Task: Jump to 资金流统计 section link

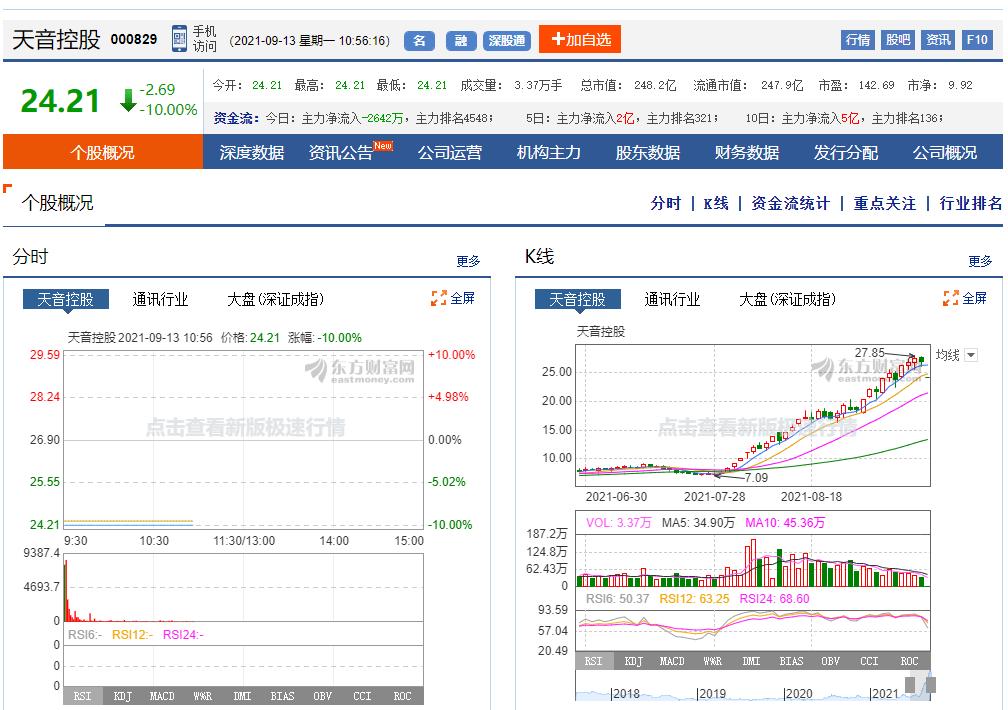Action: coord(790,204)
